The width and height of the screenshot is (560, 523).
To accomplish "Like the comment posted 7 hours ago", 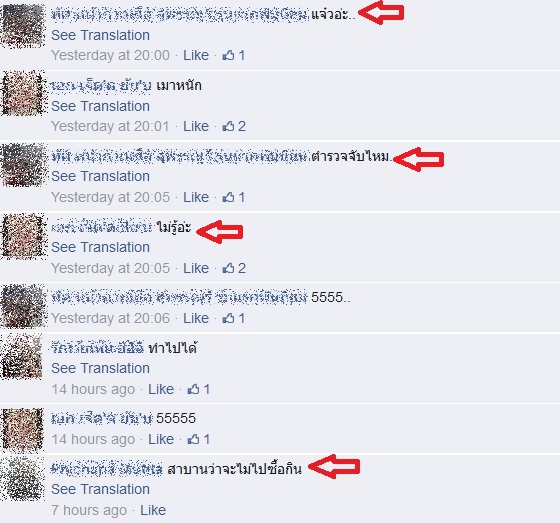I will point(153,510).
